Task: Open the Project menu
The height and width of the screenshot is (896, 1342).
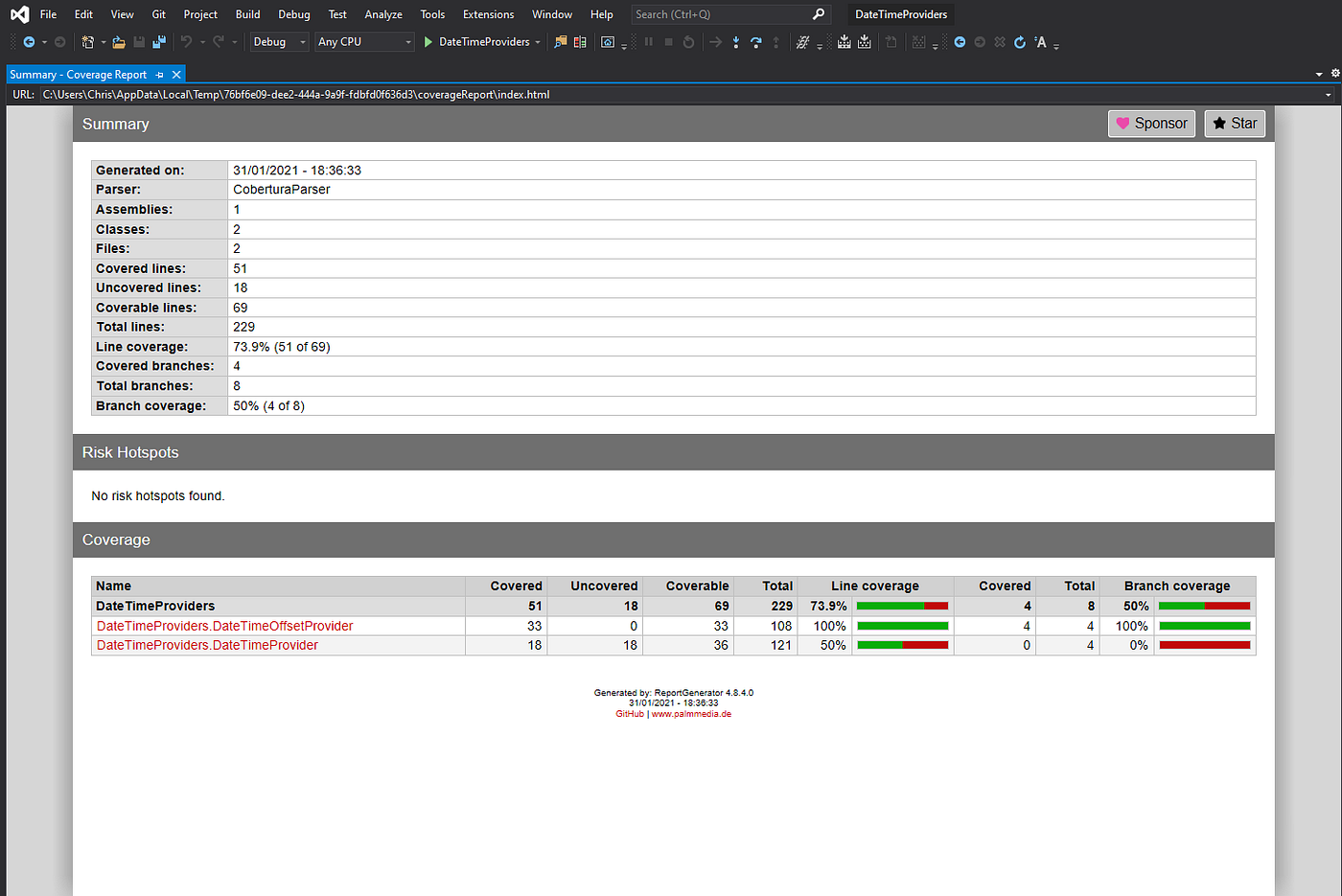Action: tap(200, 14)
